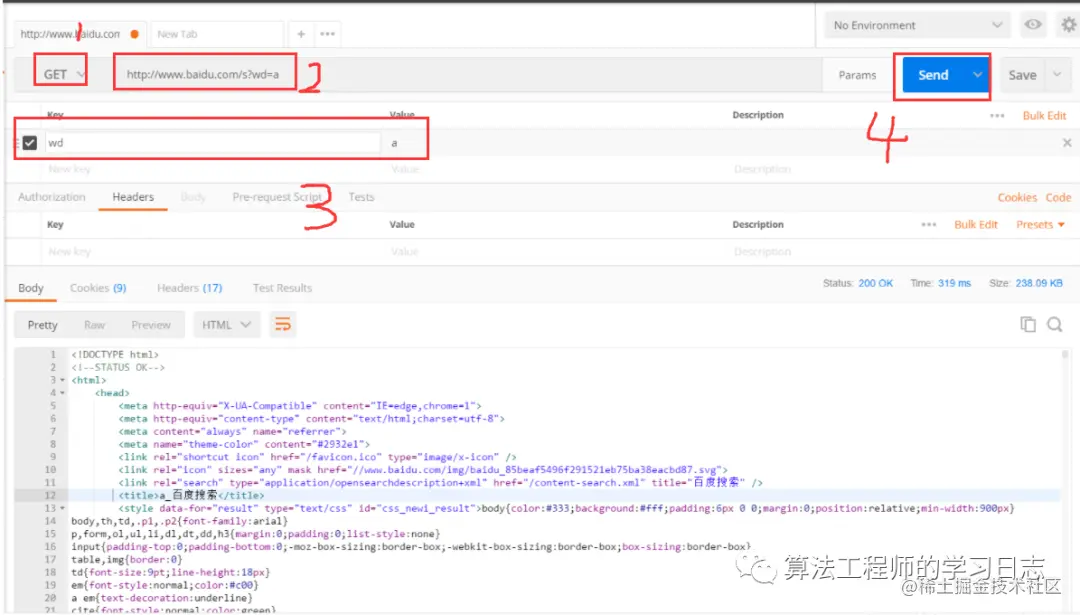Image resolution: width=1080 pixels, height=615 pixels.
Task: Collapse the style tag at line 13
Action: [63, 509]
